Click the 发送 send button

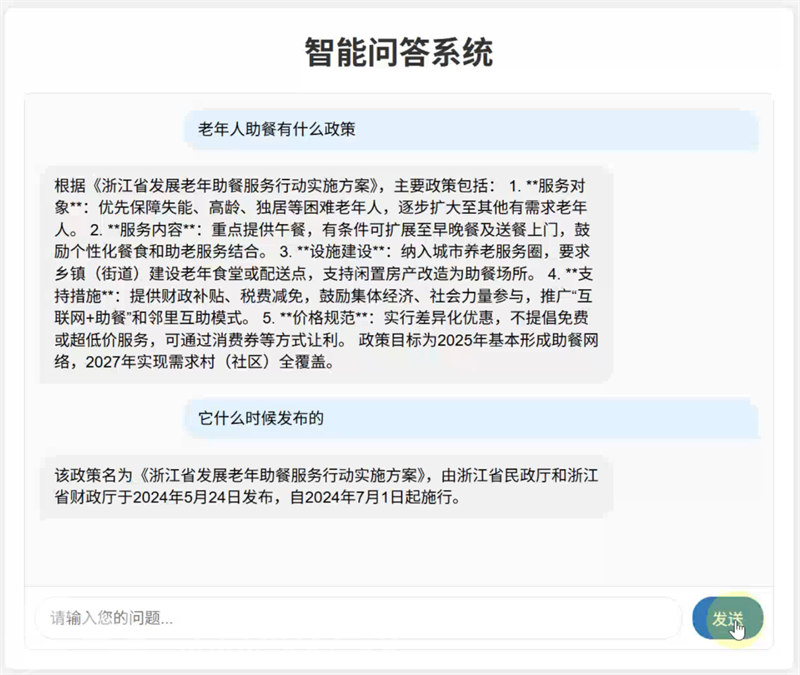[728, 618]
